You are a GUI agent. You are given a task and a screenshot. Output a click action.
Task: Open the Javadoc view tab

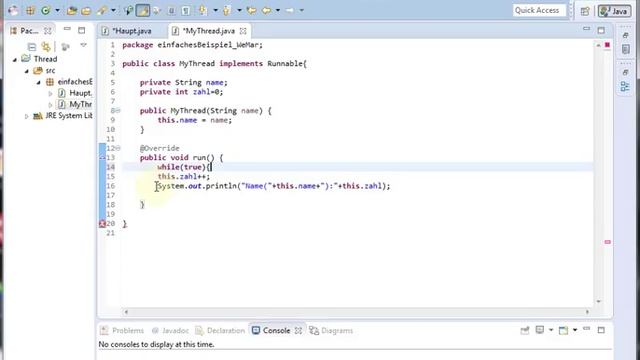170,331
